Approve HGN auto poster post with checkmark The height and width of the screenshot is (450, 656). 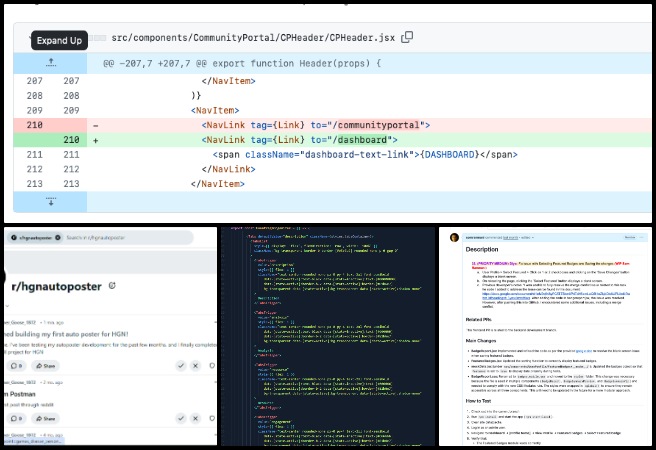181,366
